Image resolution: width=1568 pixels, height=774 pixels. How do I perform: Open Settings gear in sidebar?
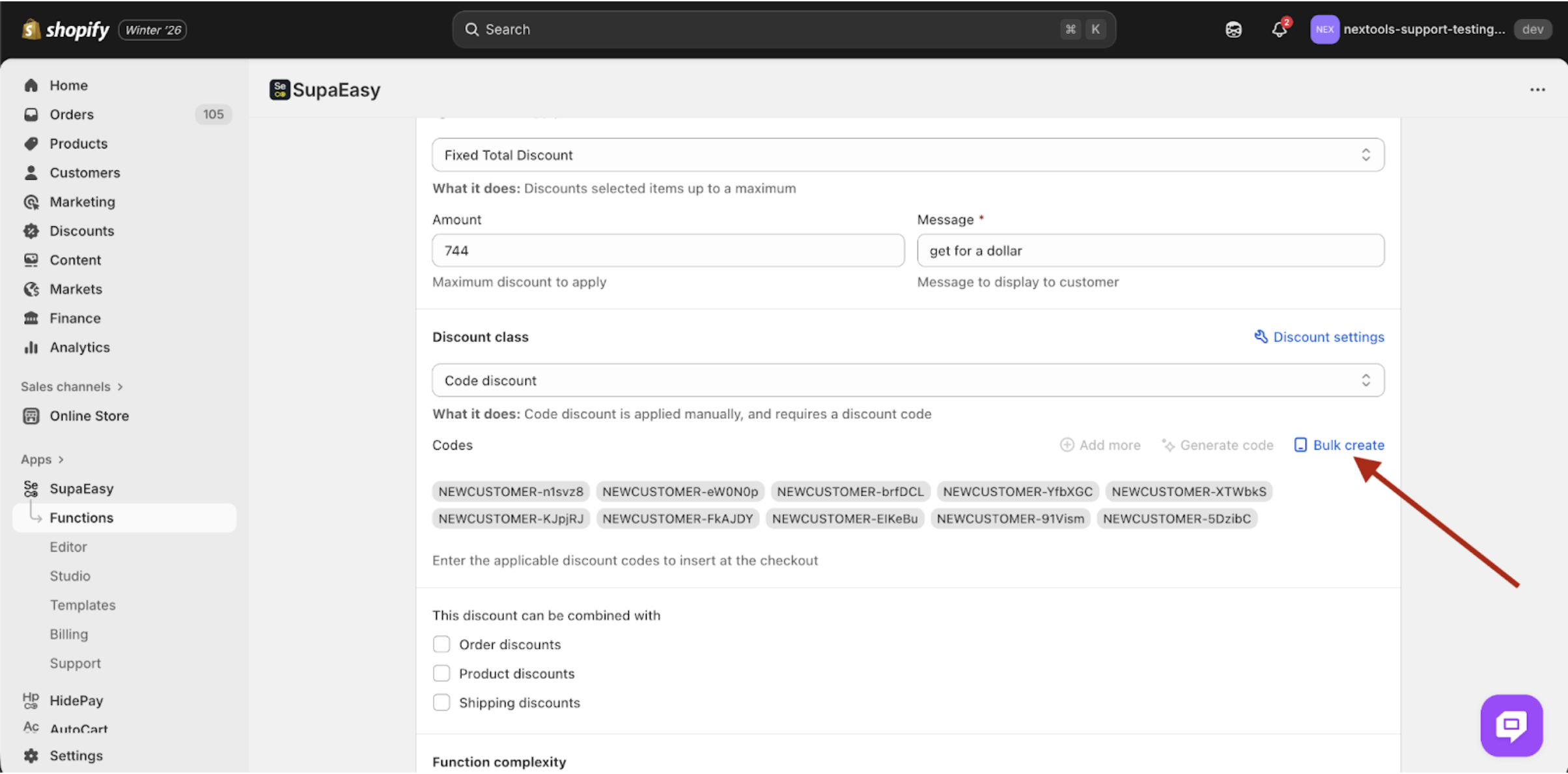click(x=31, y=756)
